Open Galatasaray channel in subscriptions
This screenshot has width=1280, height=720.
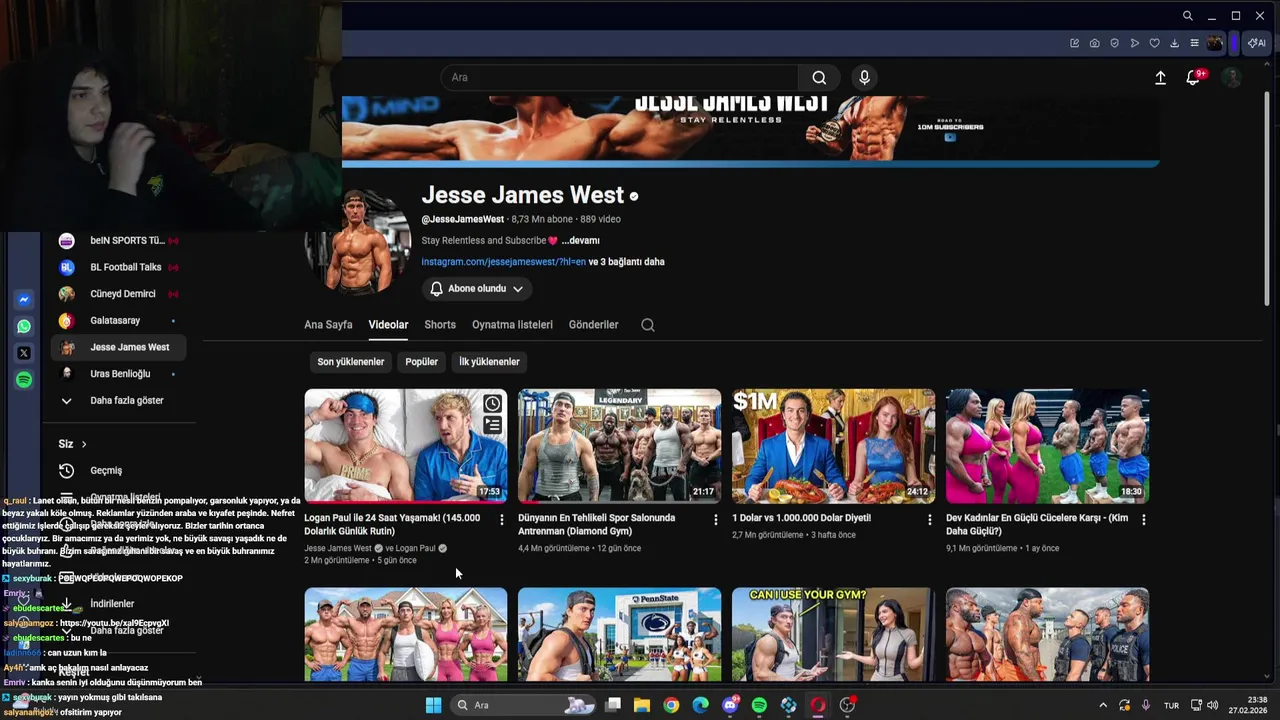[118, 321]
